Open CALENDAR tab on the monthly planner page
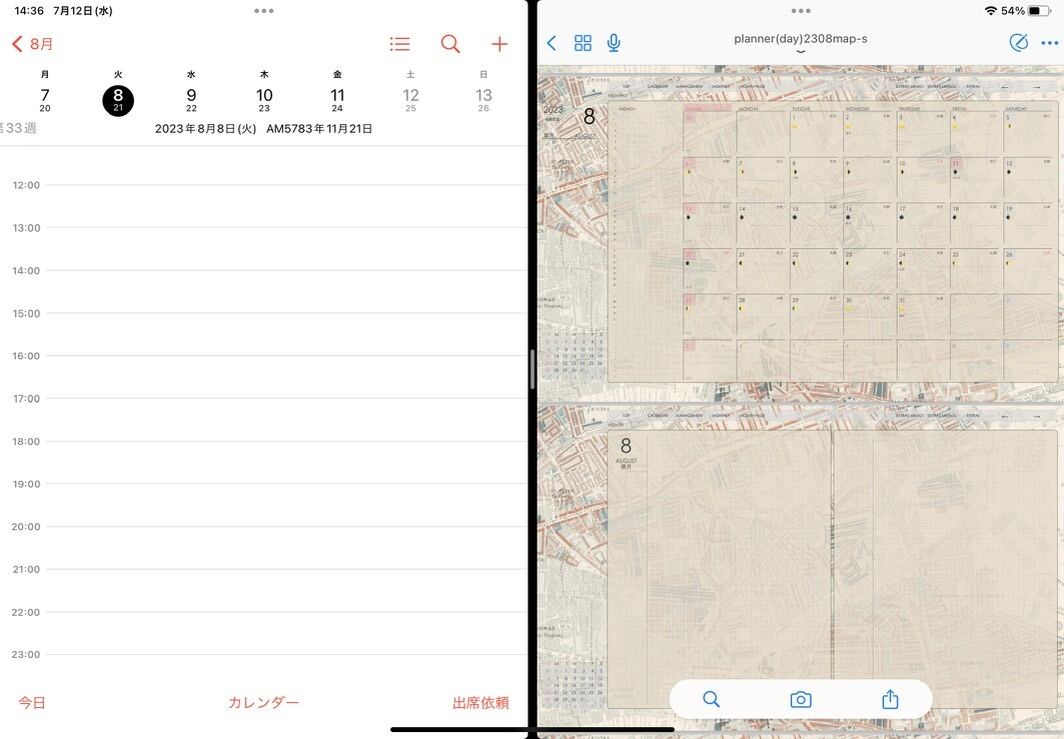This screenshot has width=1064, height=739. tap(658, 87)
